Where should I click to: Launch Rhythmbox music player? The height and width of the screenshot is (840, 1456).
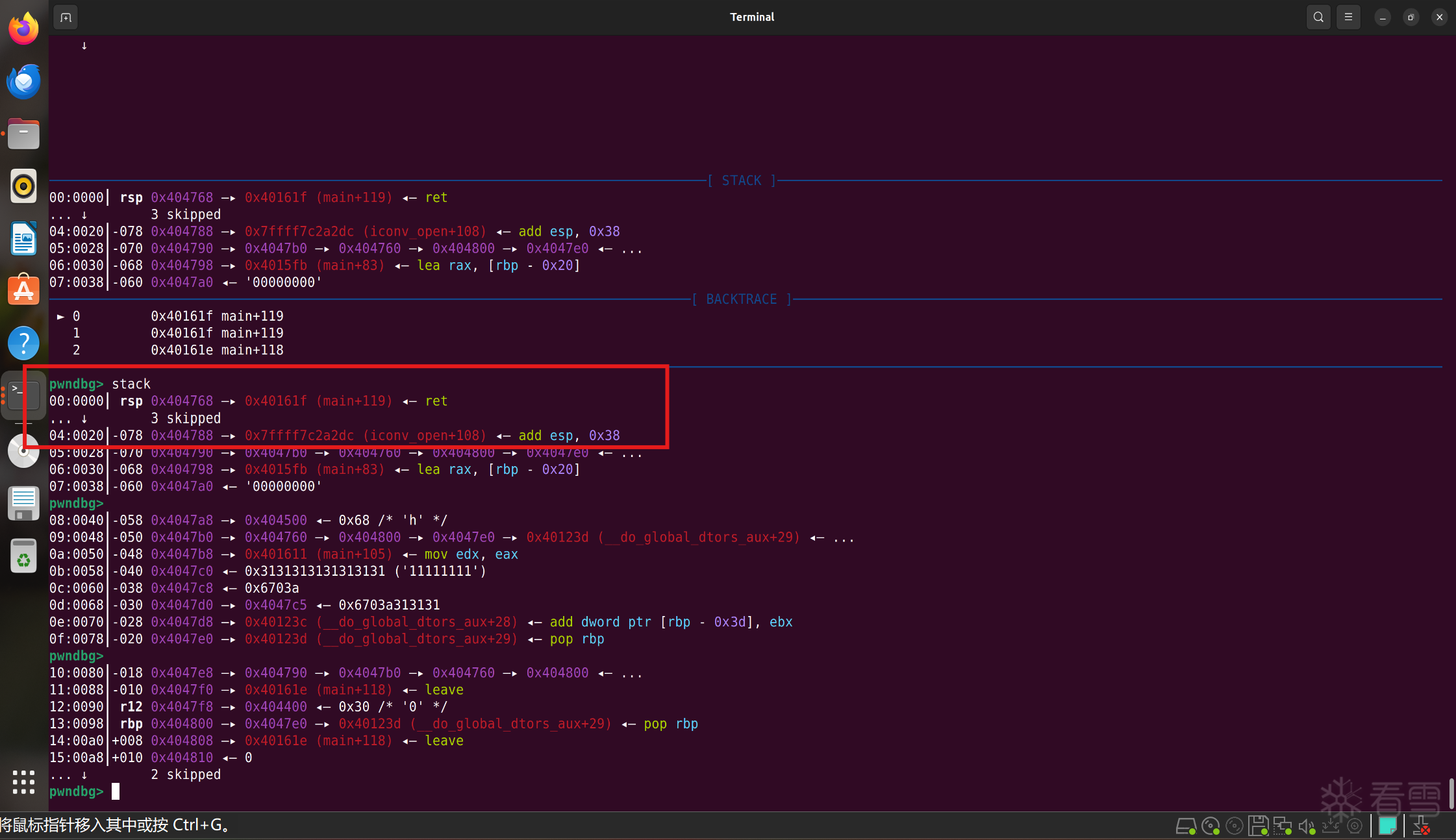pyautogui.click(x=23, y=187)
